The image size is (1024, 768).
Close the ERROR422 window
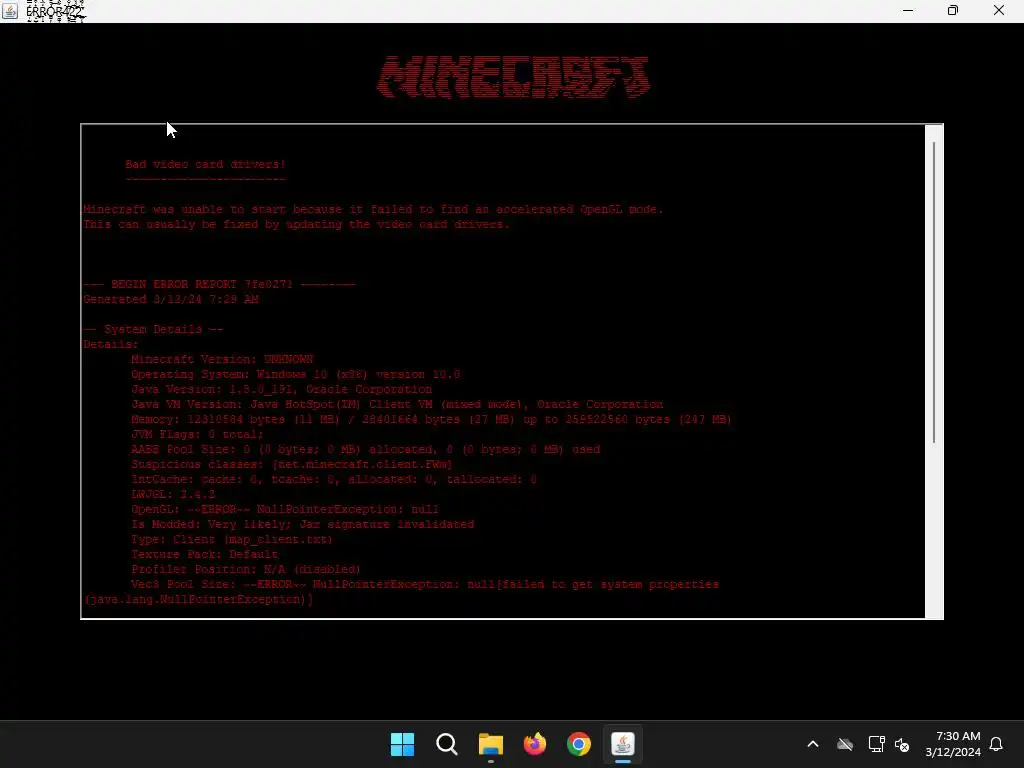[x=999, y=10]
